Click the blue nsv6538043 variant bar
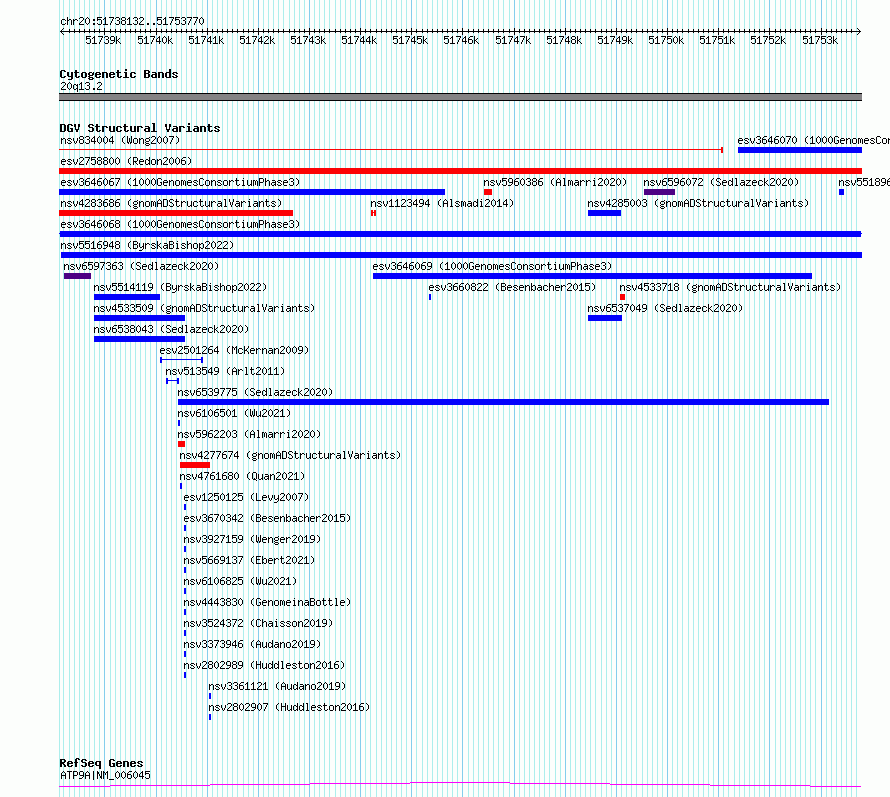The width and height of the screenshot is (890, 797). (x=140, y=339)
